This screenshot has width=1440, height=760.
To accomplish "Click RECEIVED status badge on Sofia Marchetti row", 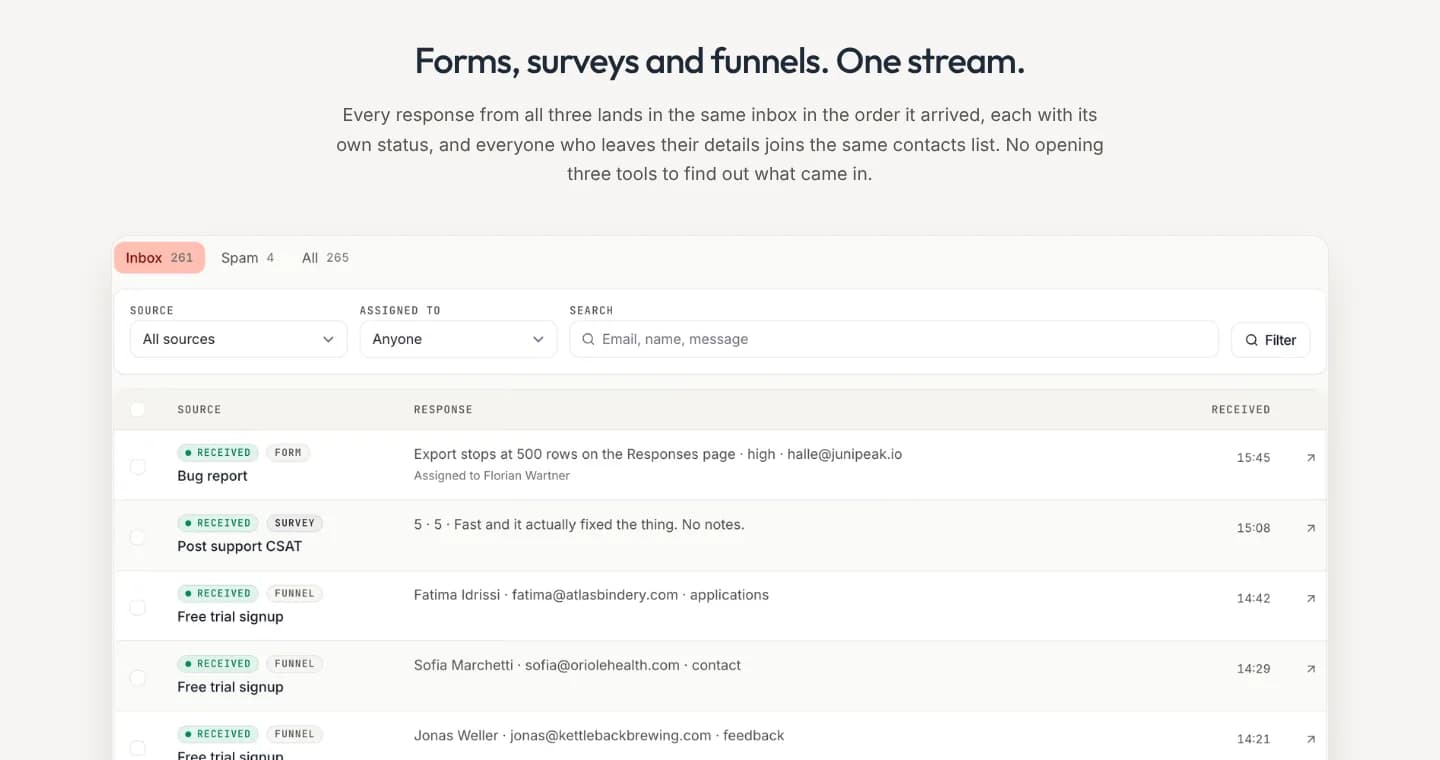I will click(x=218, y=663).
